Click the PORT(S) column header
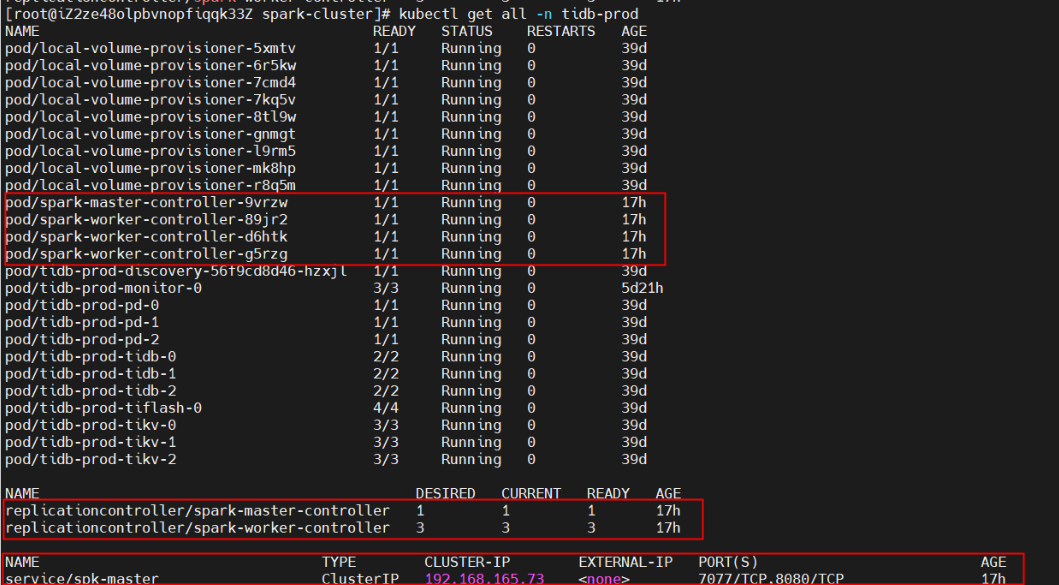Image resolution: width=1059 pixels, height=585 pixels. coord(728,562)
